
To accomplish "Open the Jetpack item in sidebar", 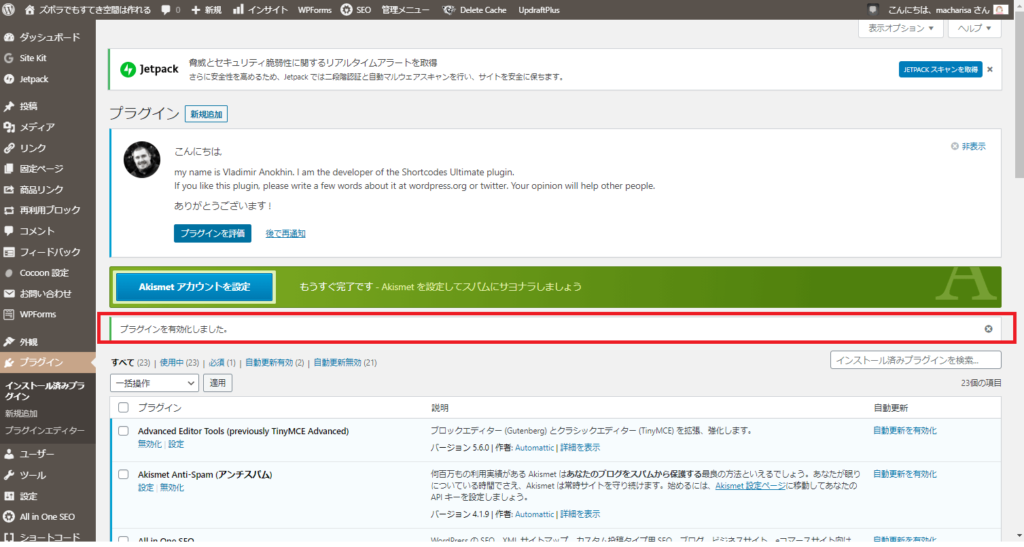I will point(33,79).
